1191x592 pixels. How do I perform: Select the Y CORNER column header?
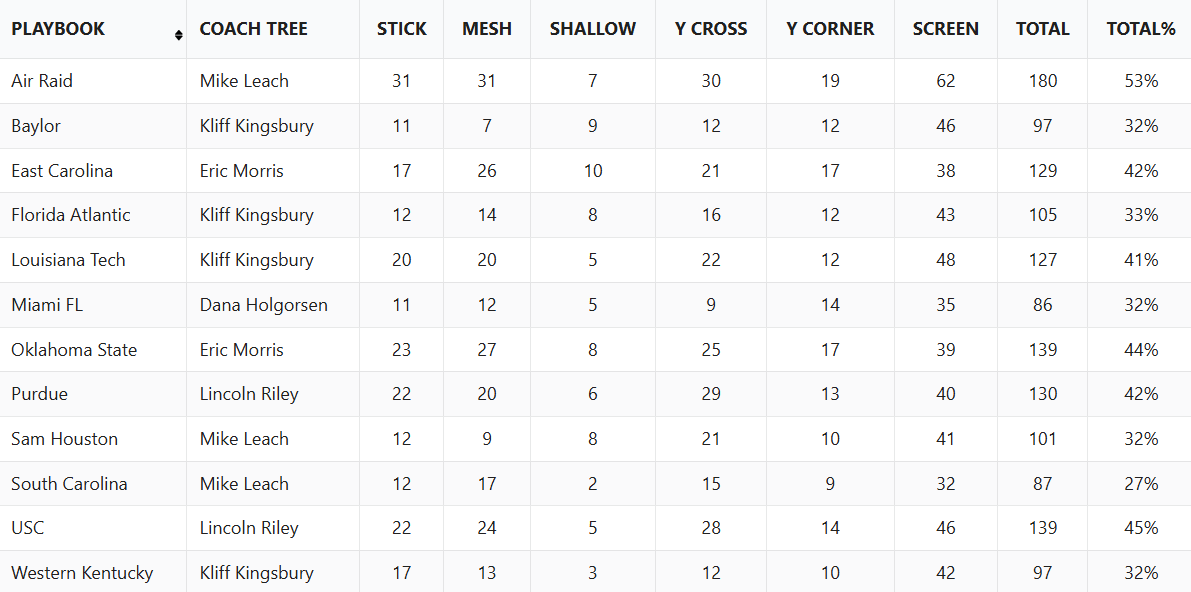(x=830, y=30)
